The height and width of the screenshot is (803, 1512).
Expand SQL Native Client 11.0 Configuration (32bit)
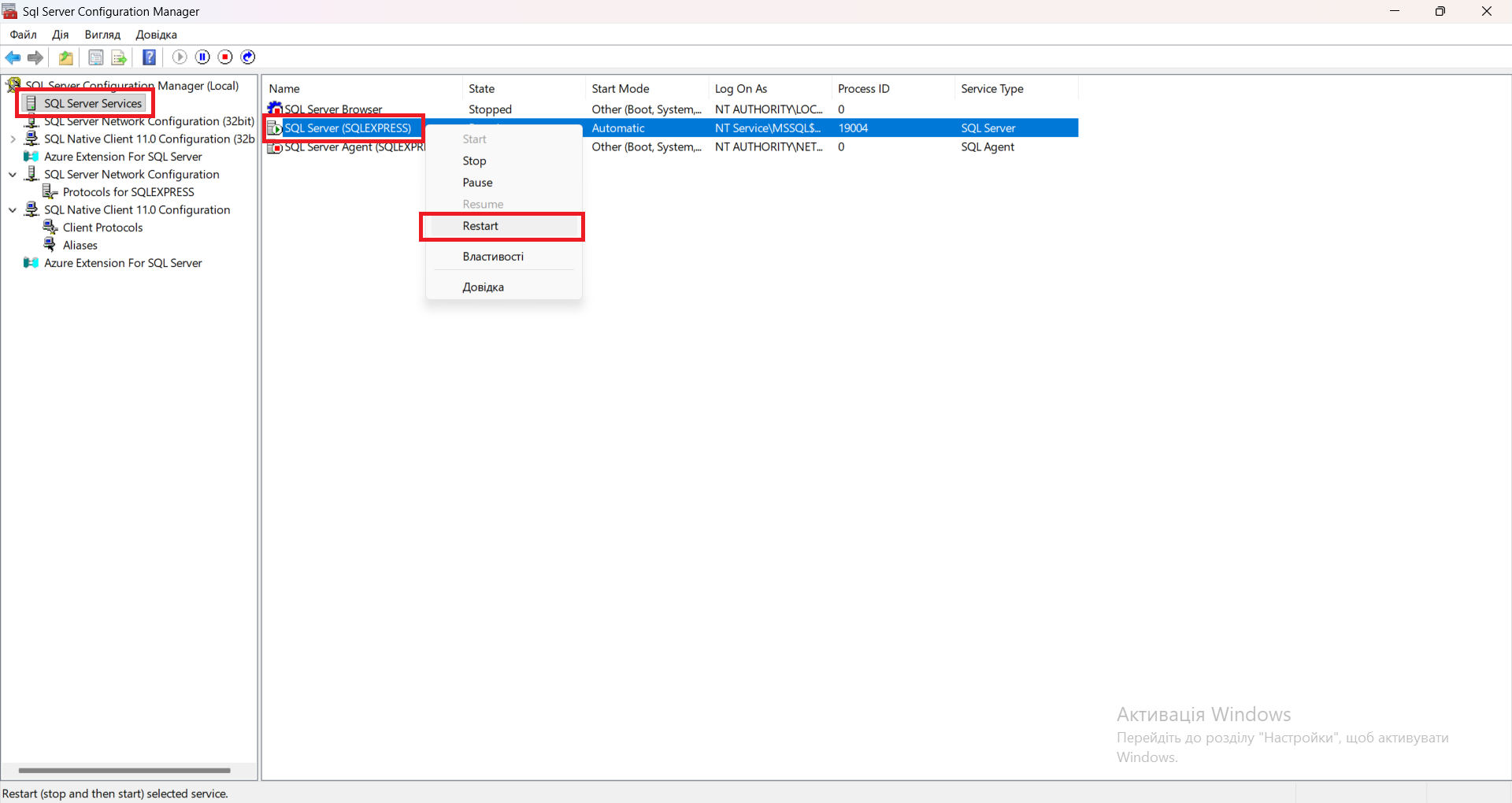[x=13, y=139]
